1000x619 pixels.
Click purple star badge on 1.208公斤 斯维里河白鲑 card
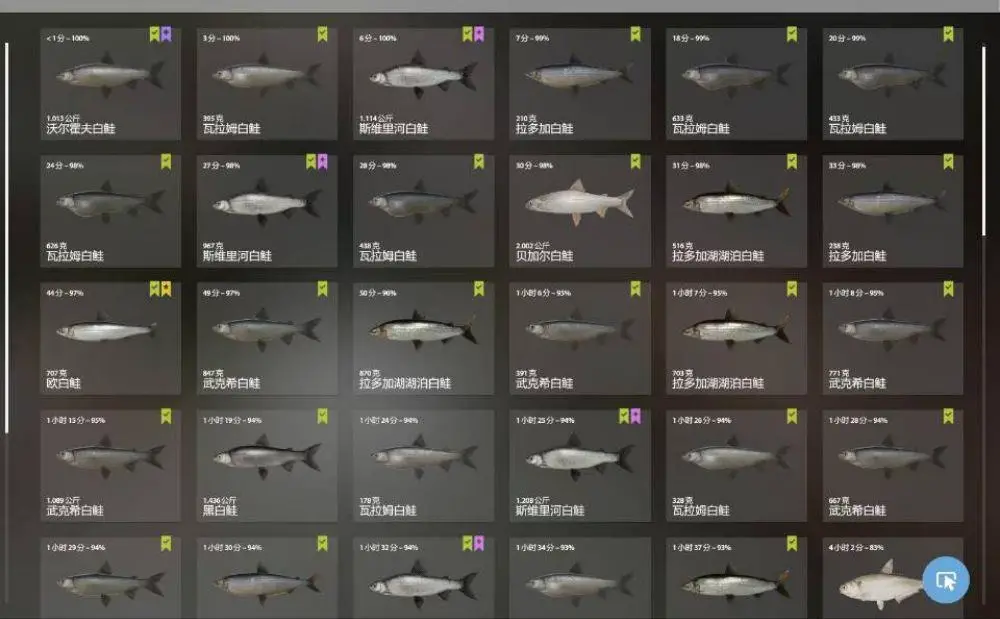point(636,416)
